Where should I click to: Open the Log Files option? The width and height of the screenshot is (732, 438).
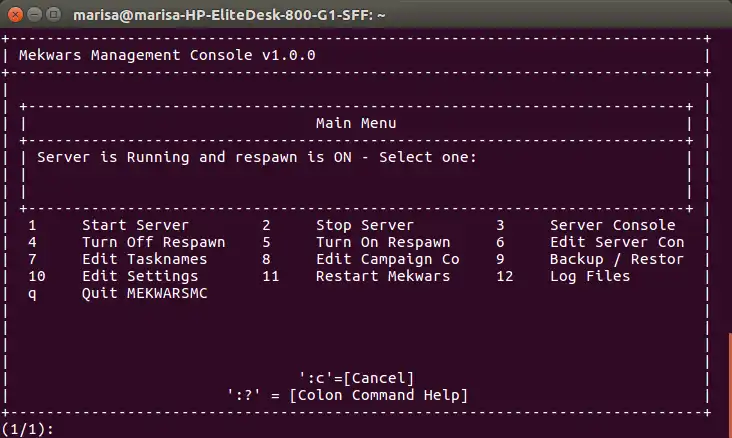(x=590, y=276)
